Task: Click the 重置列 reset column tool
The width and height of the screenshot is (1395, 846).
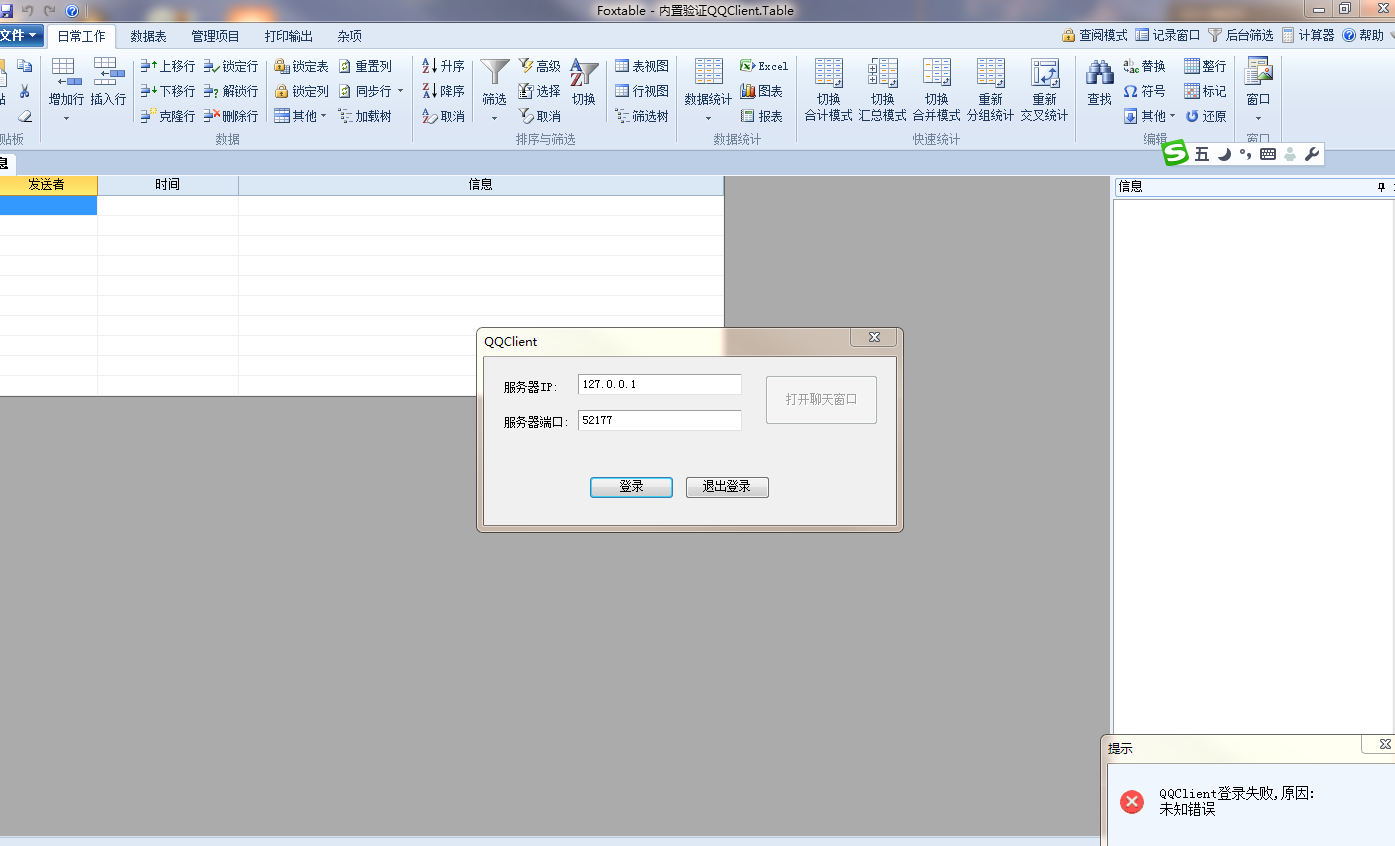Action: click(x=365, y=66)
